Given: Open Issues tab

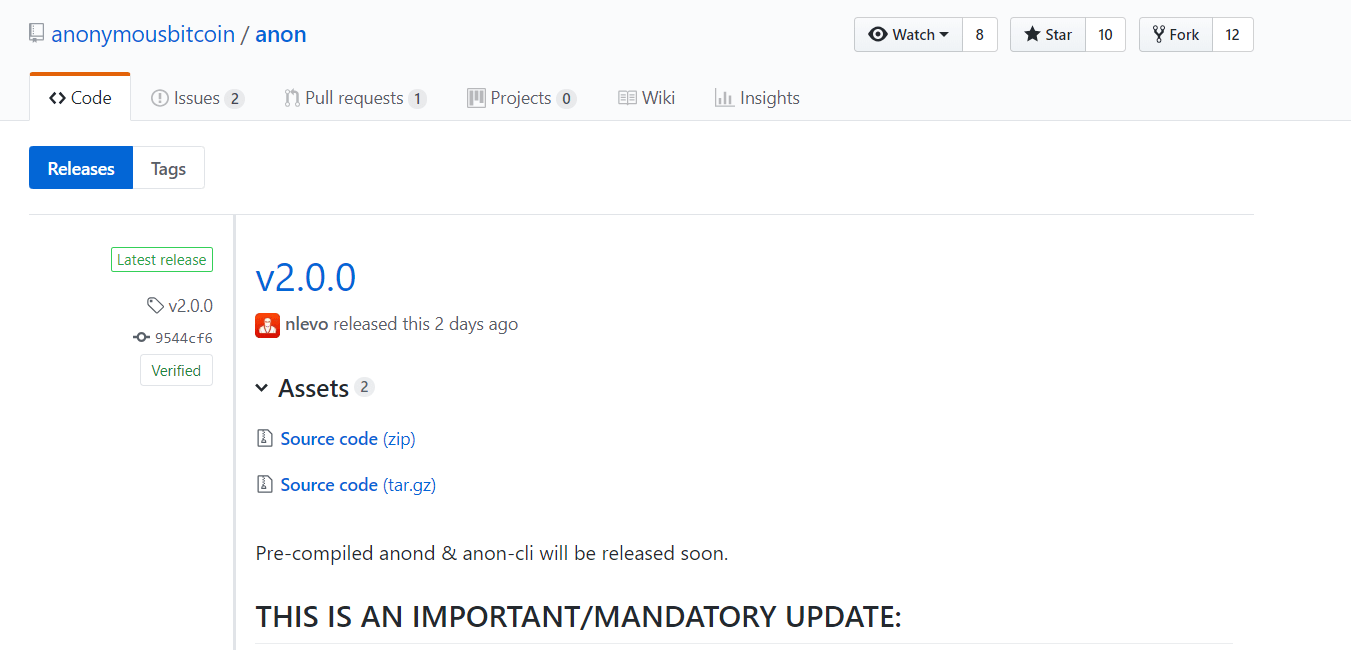Looking at the screenshot, I should [197, 98].
